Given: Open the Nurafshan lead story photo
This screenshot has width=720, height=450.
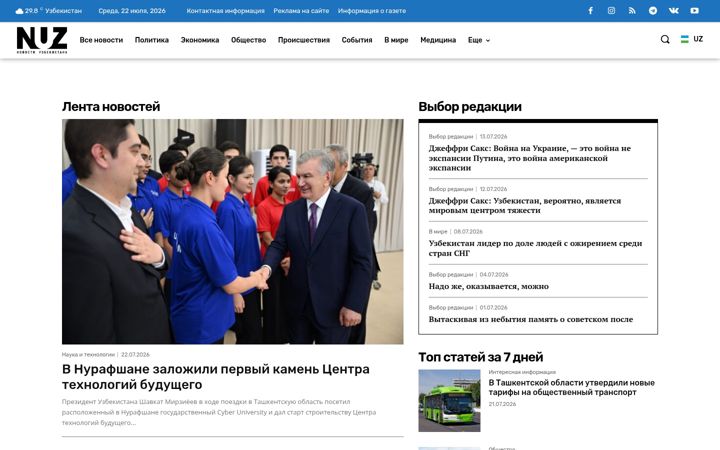Looking at the screenshot, I should click(233, 231).
